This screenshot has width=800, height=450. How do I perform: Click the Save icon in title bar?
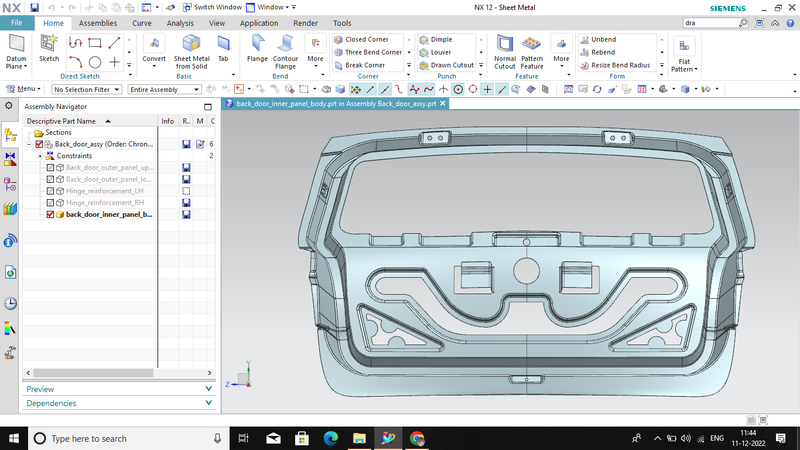[x=34, y=8]
